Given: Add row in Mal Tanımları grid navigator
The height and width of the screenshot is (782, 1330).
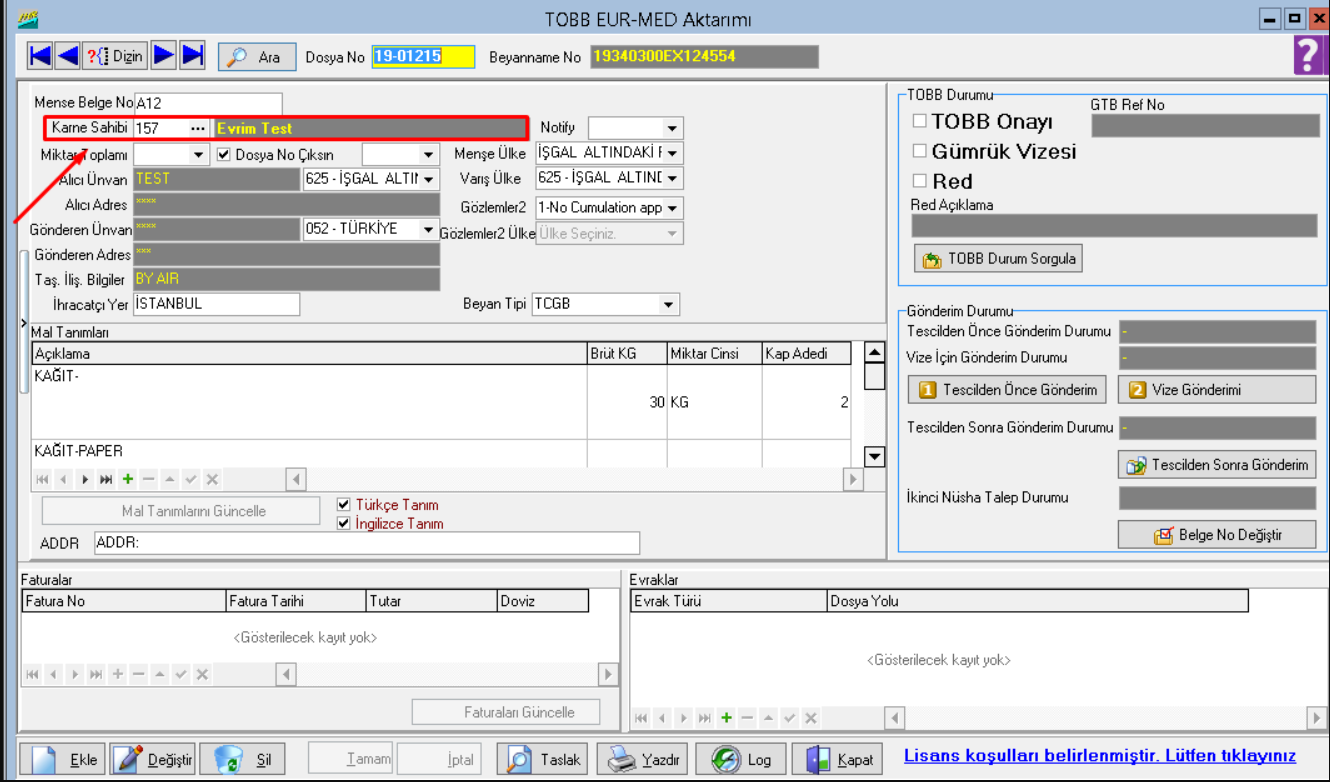Looking at the screenshot, I should coord(127,480).
